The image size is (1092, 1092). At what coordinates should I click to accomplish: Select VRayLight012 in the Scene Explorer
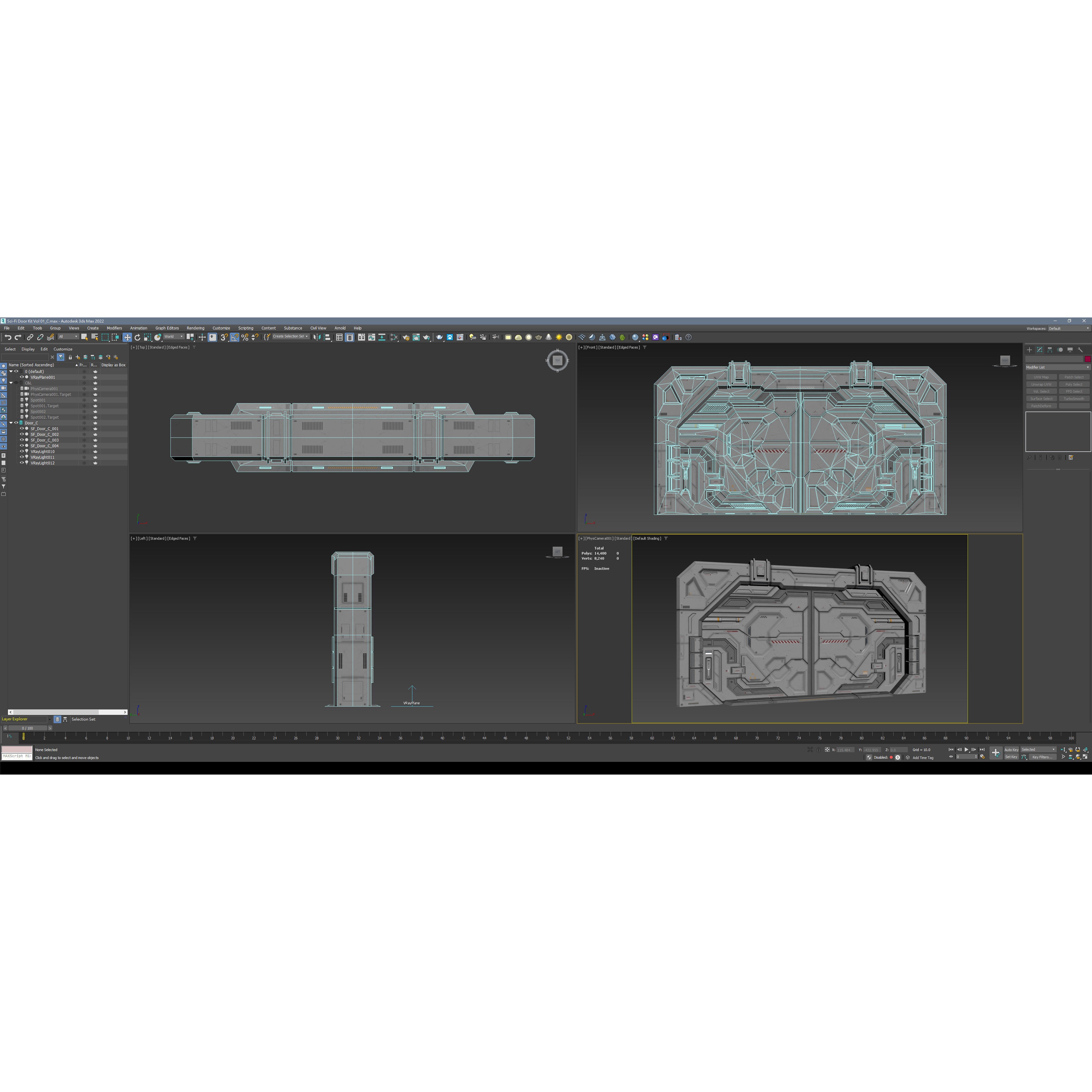[43, 463]
